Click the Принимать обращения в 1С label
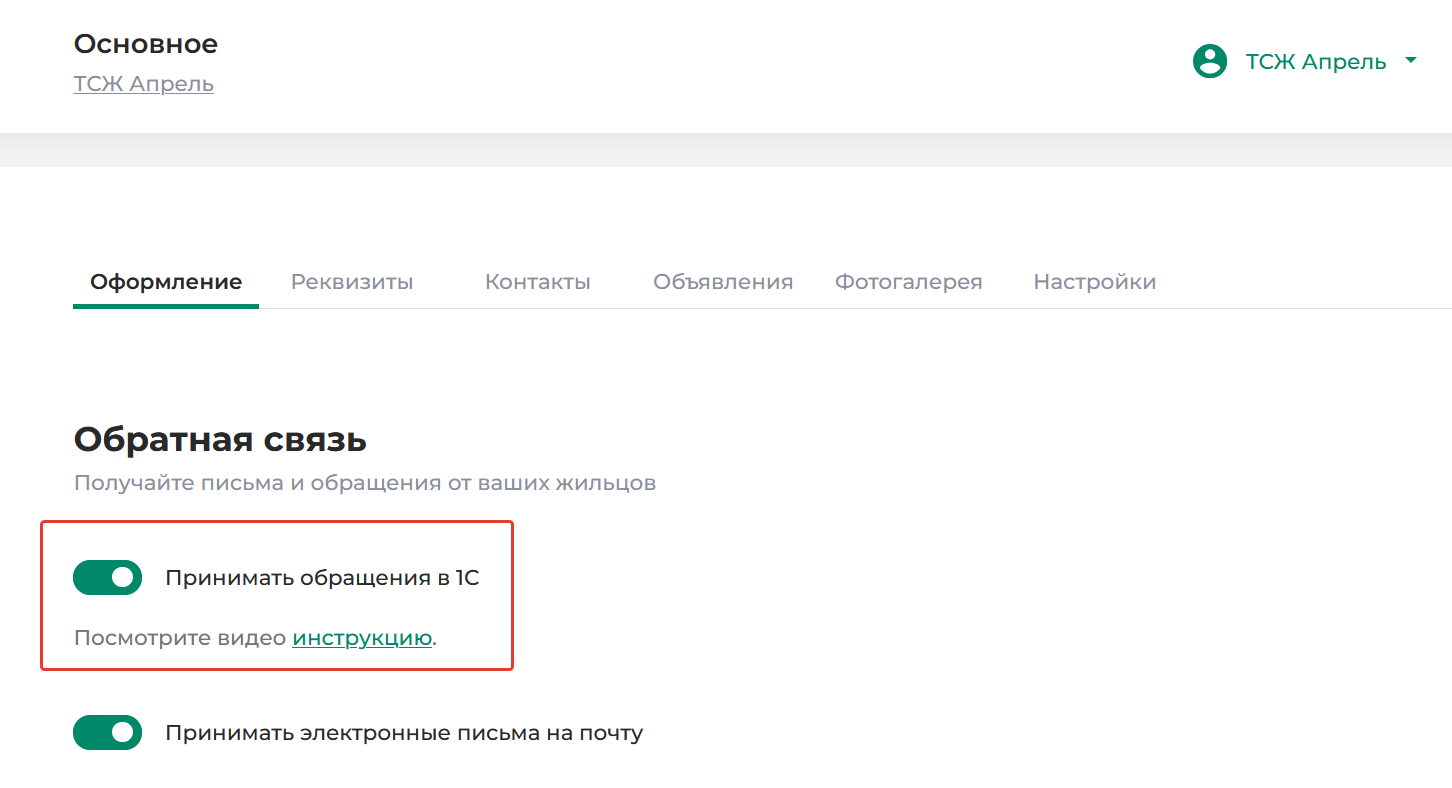 click(322, 578)
